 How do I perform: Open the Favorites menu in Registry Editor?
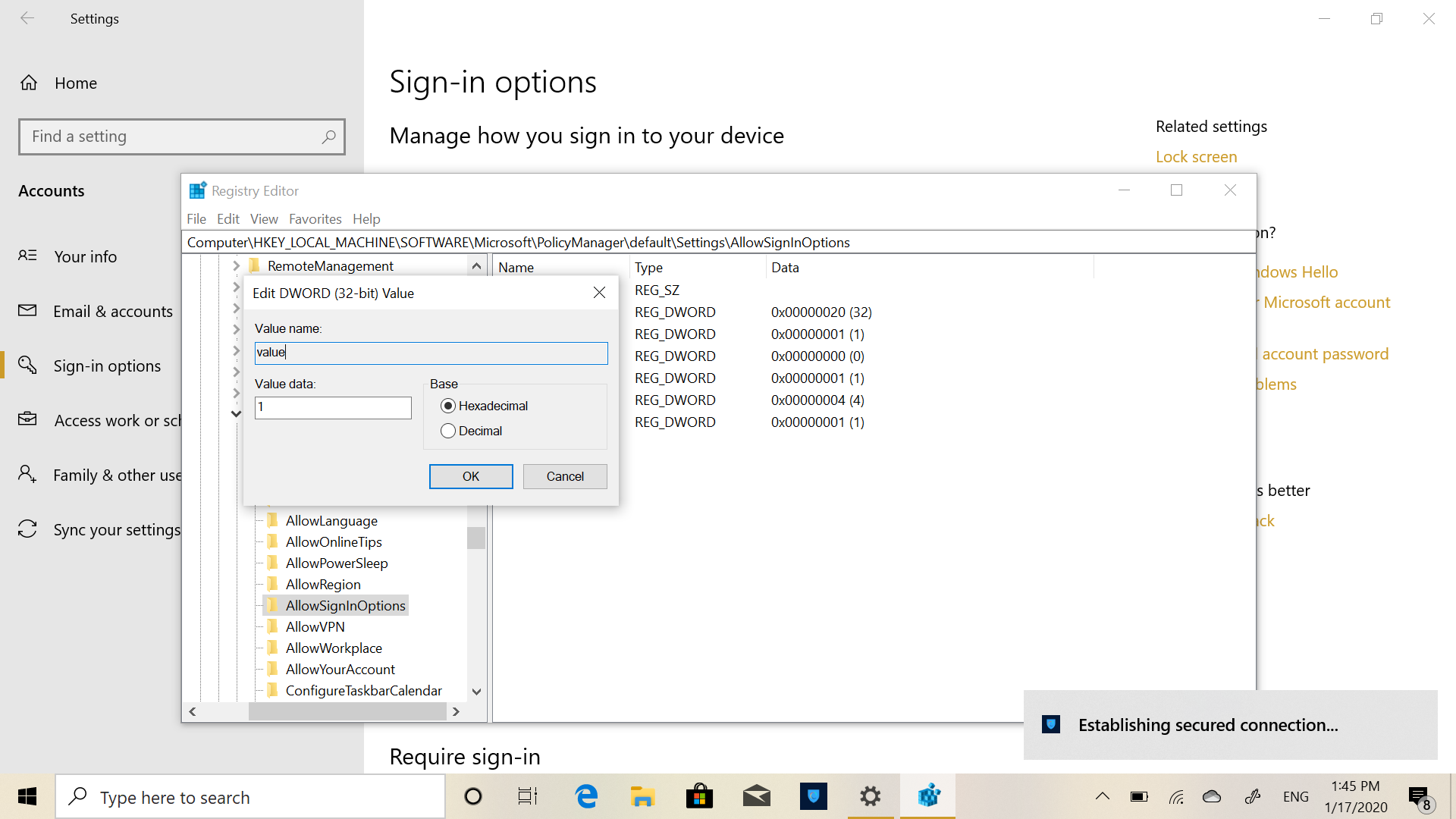click(x=315, y=219)
